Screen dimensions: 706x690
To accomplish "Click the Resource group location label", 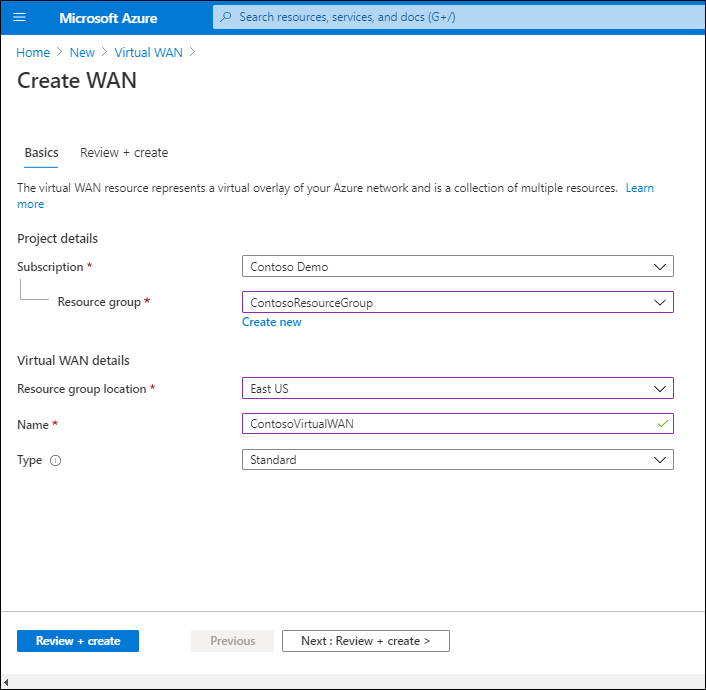I will 81,389.
